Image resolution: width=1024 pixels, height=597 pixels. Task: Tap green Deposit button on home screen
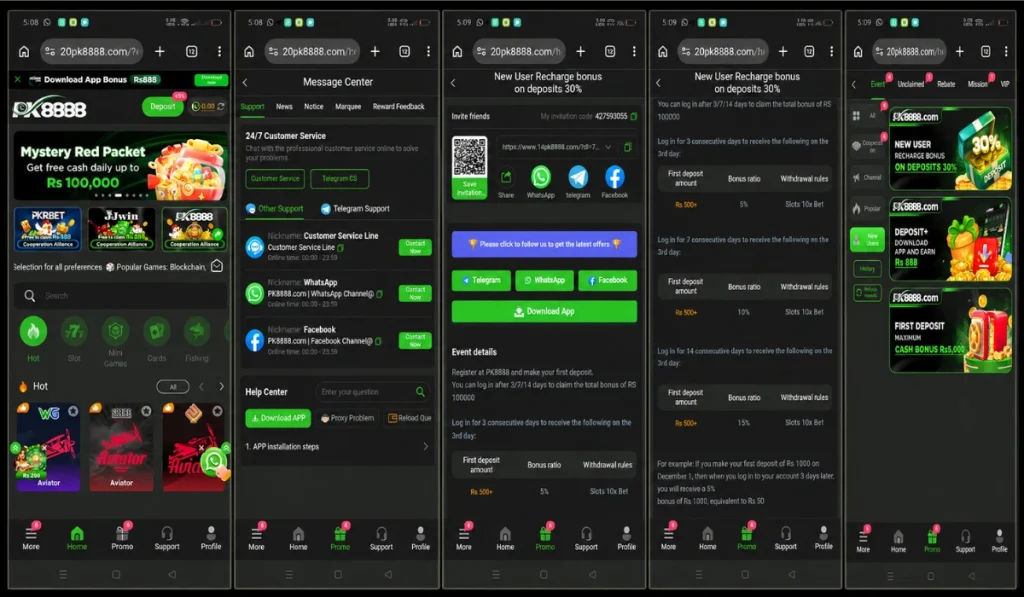(163, 106)
